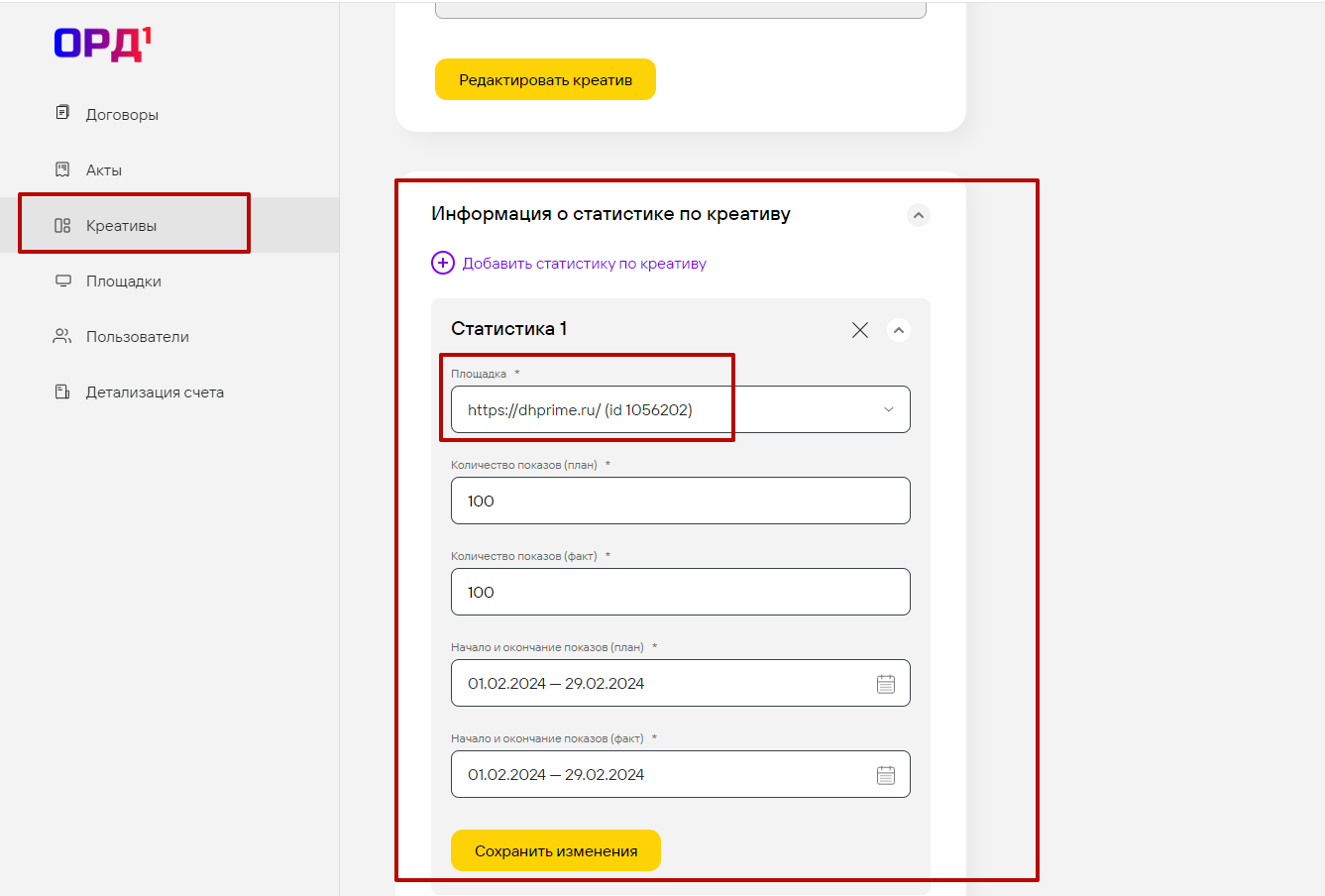
Task: Click the Акты icon in sidebar
Action: (62, 169)
